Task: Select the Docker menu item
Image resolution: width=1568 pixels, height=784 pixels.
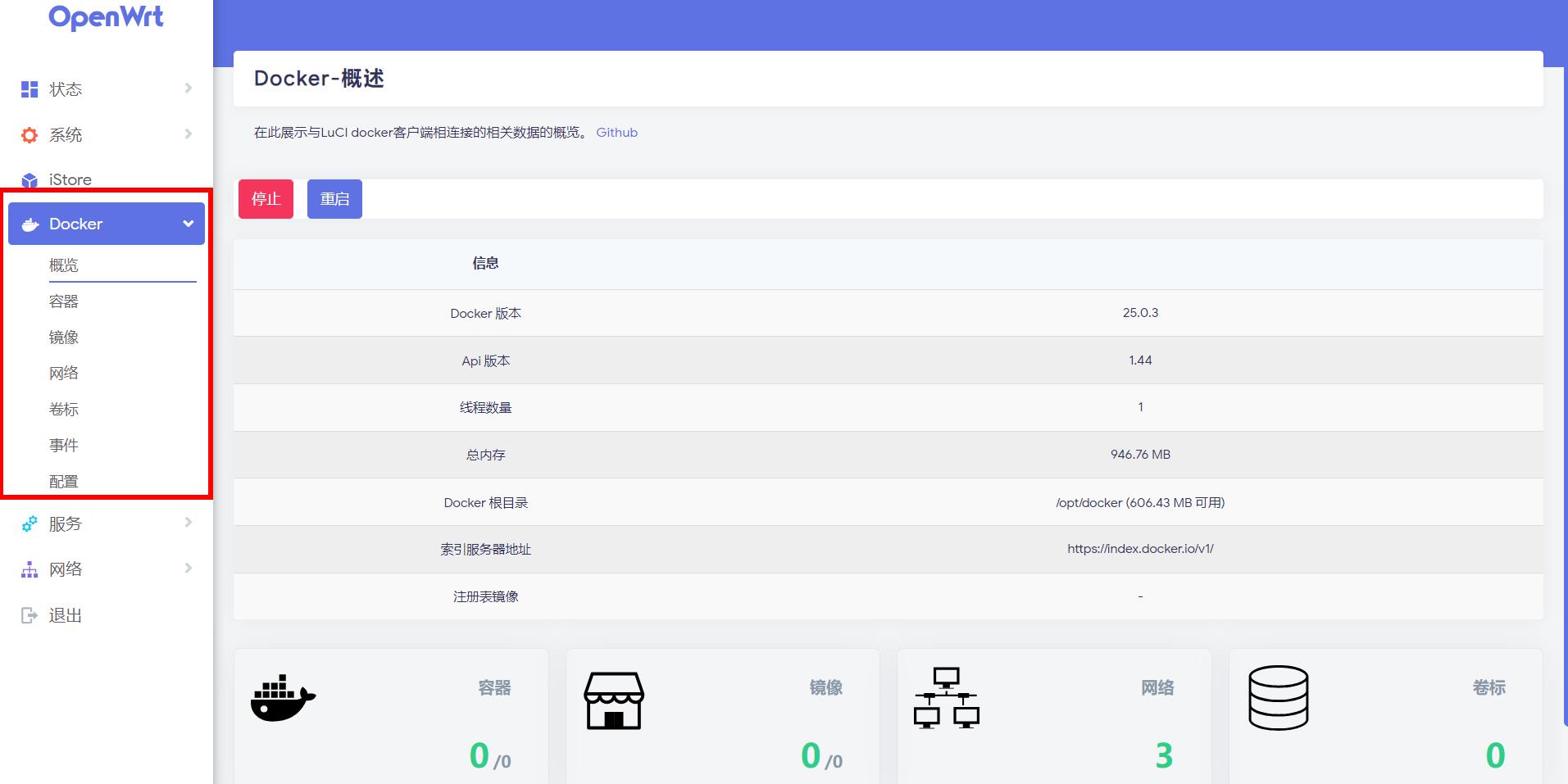Action: coord(107,224)
